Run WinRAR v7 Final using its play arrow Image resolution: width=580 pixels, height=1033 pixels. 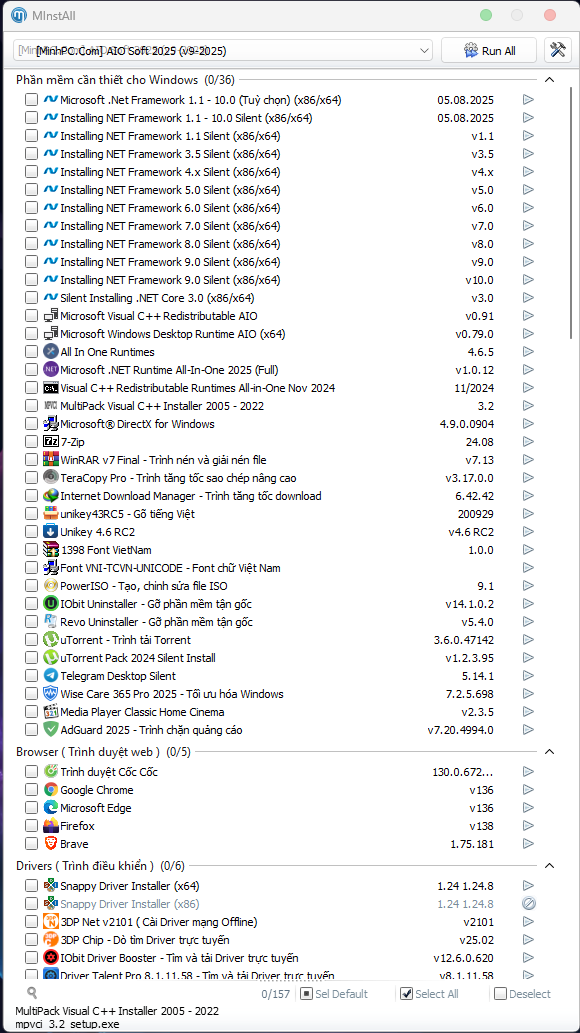(x=528, y=460)
